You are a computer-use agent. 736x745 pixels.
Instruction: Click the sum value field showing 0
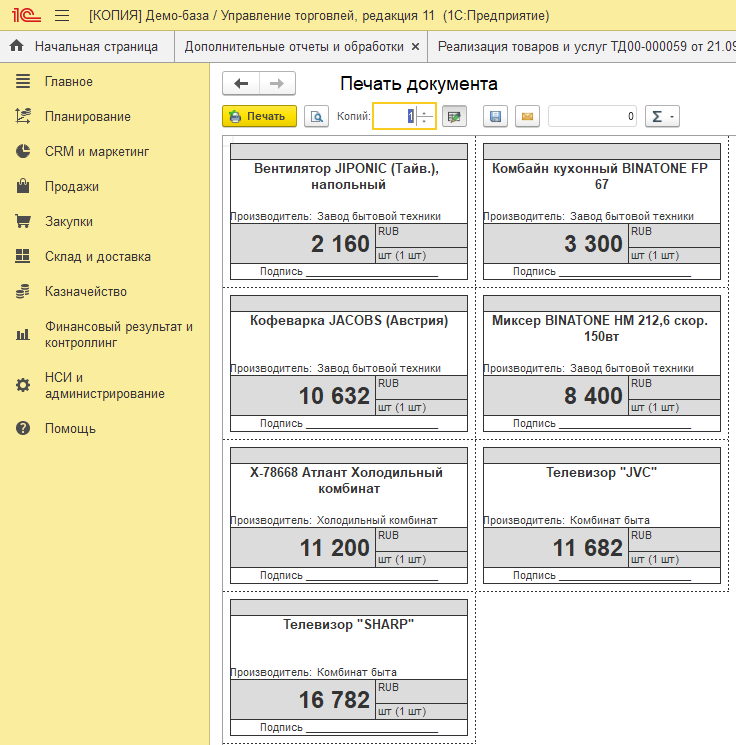592,116
